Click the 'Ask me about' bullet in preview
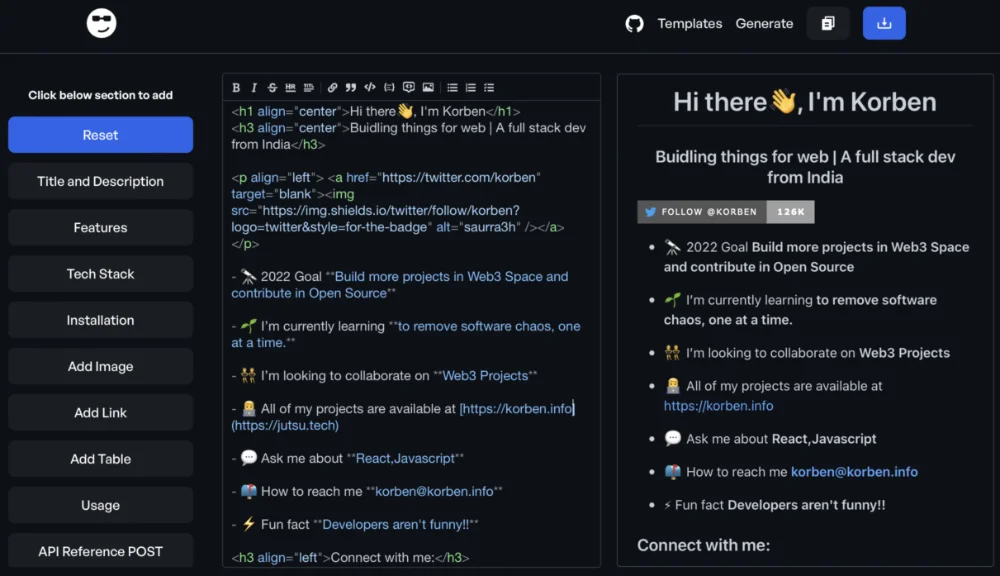The image size is (1000, 576). tap(770, 439)
